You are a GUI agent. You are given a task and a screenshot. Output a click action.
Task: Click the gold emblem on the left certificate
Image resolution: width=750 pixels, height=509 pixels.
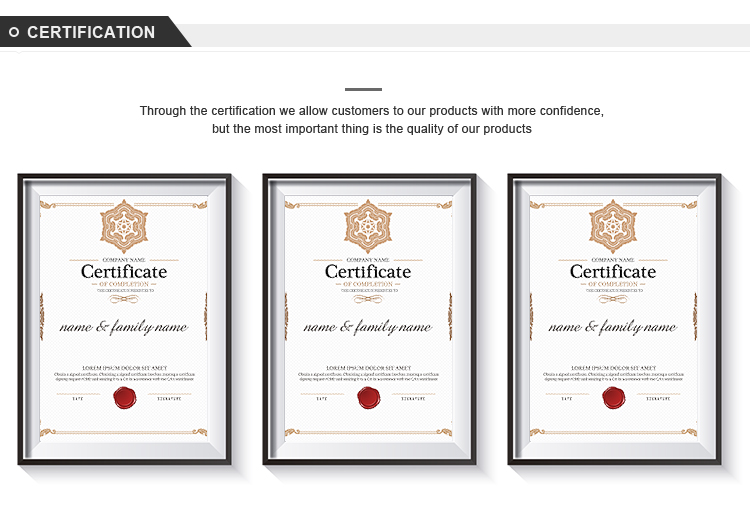[x=124, y=226]
